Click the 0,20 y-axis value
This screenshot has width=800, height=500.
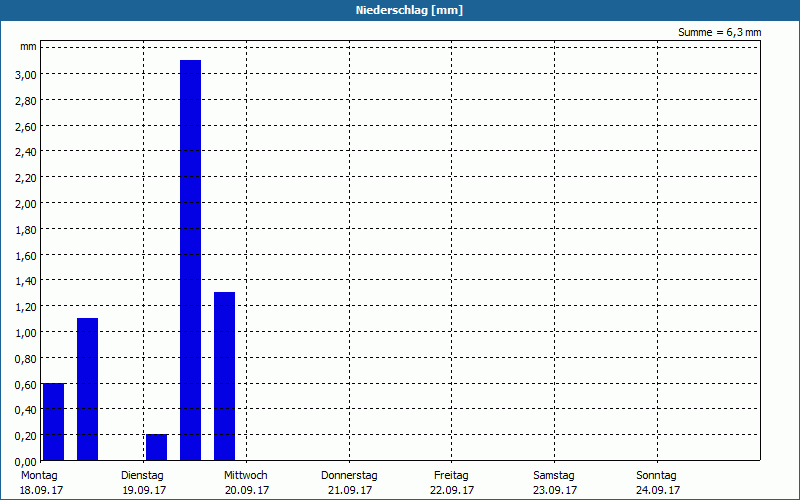point(26,436)
